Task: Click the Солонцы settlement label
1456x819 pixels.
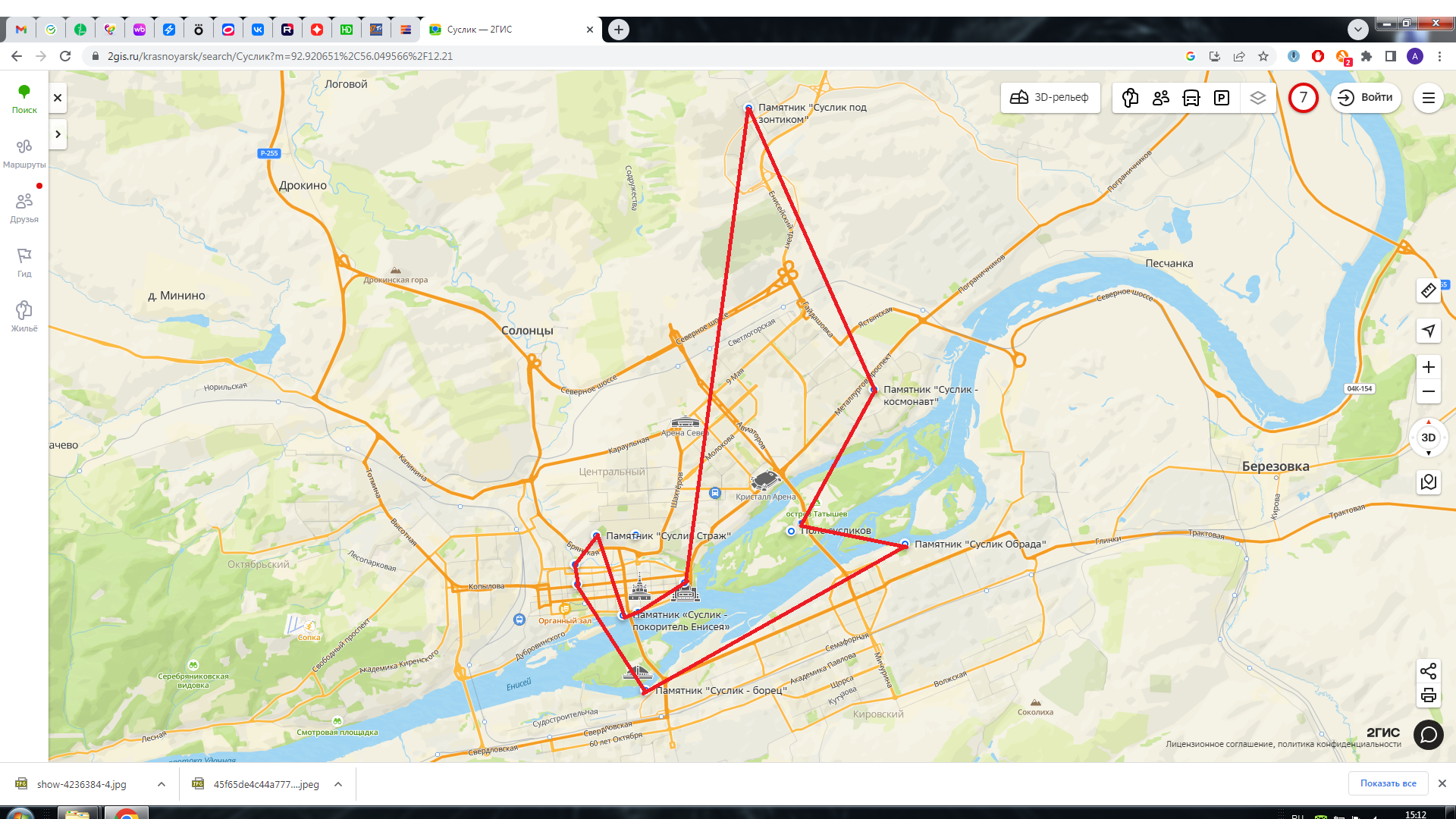Action: (x=527, y=331)
